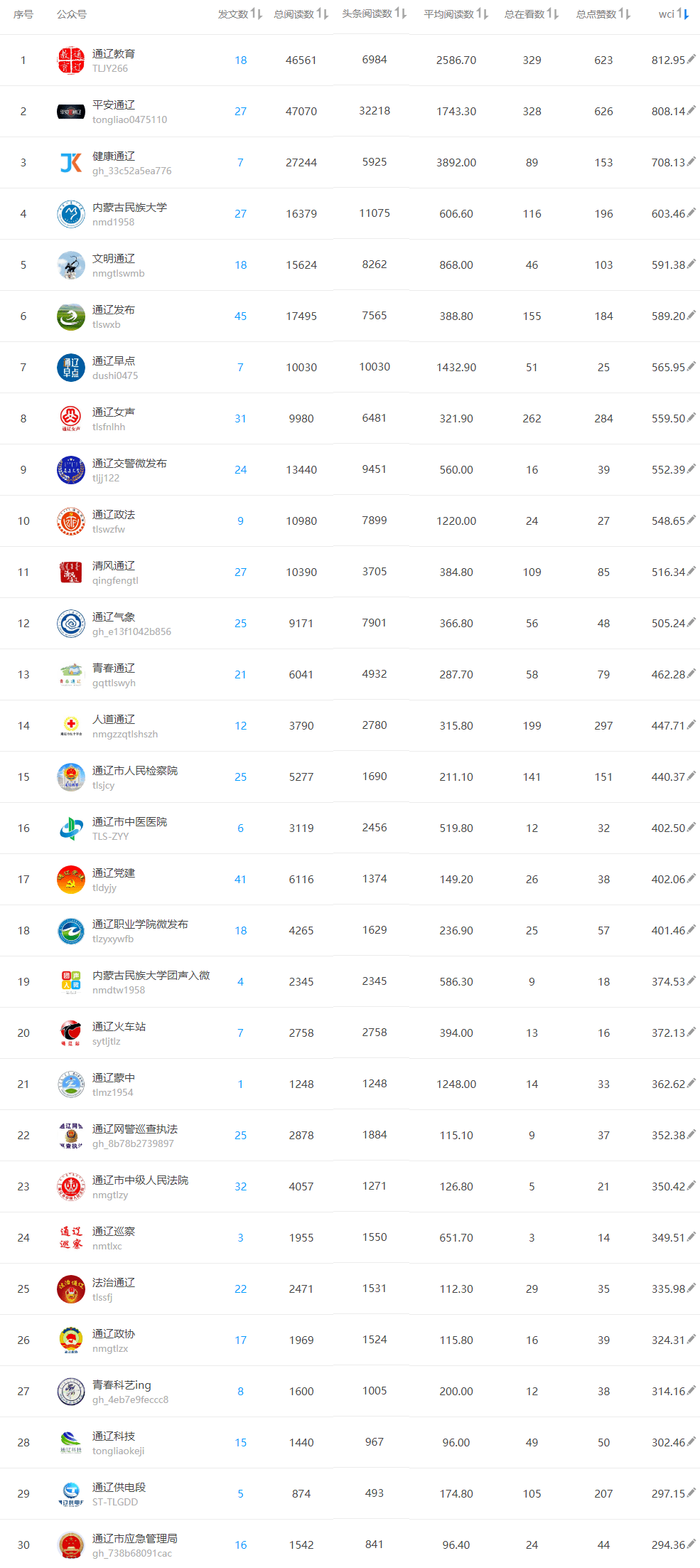
Task: Click post count 41 for 通辽党建
Action: click(241, 880)
